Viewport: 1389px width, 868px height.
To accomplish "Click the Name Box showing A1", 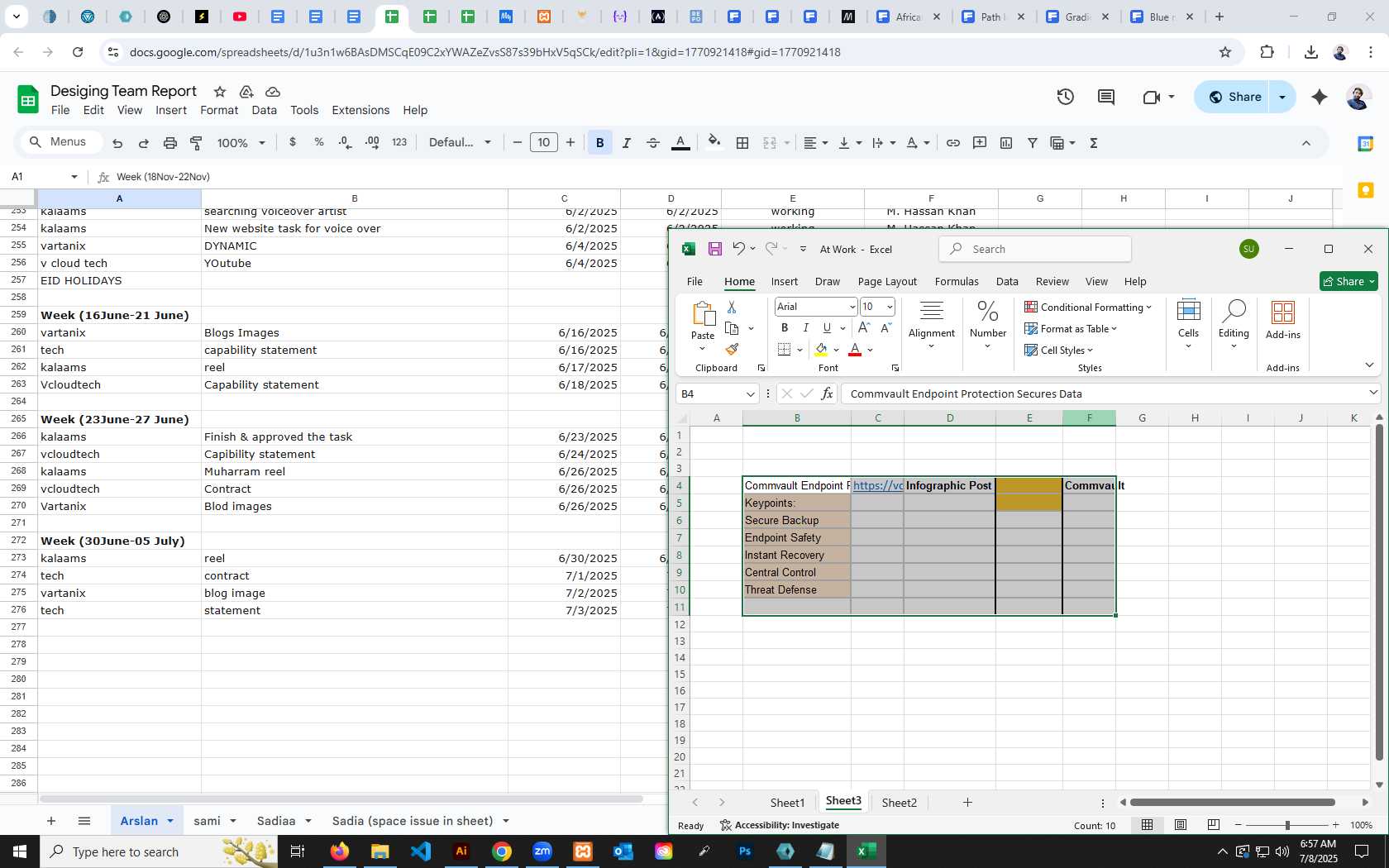I will click(x=45, y=177).
